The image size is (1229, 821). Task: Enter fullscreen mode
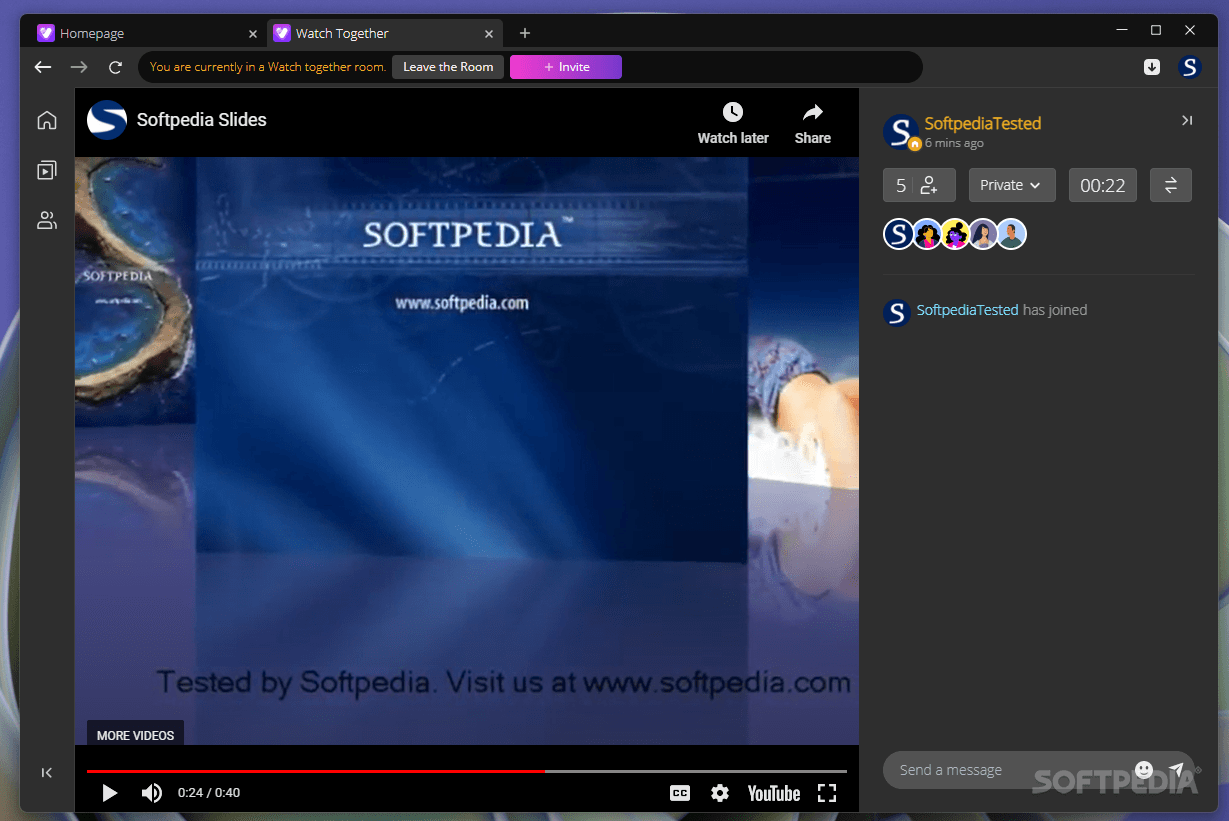827,793
